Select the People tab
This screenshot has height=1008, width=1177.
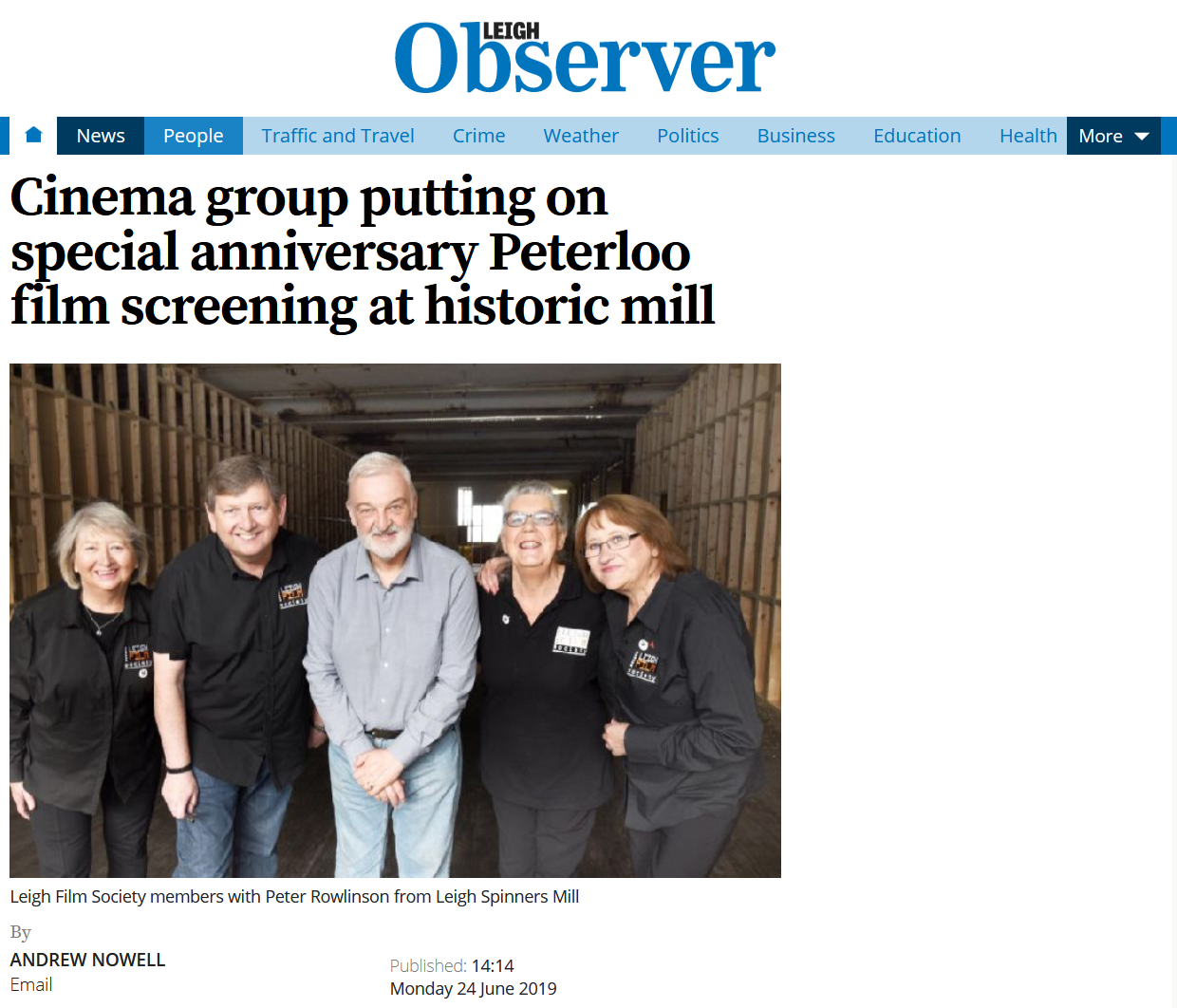point(194,136)
